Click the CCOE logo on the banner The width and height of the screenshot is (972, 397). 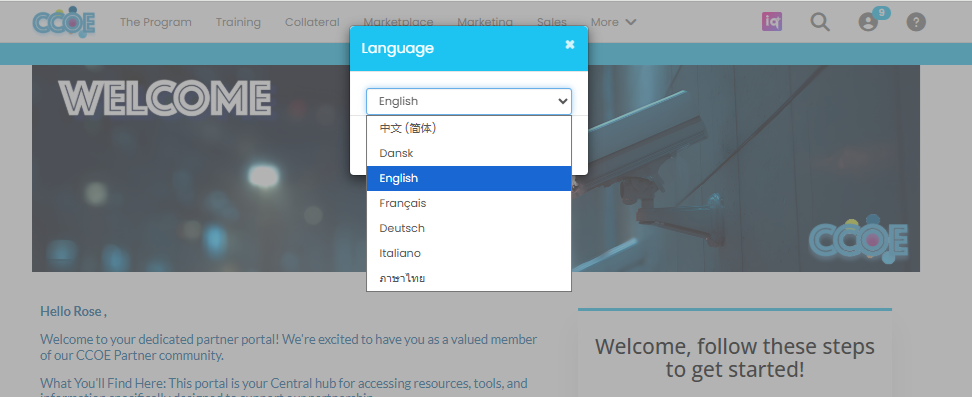(859, 239)
